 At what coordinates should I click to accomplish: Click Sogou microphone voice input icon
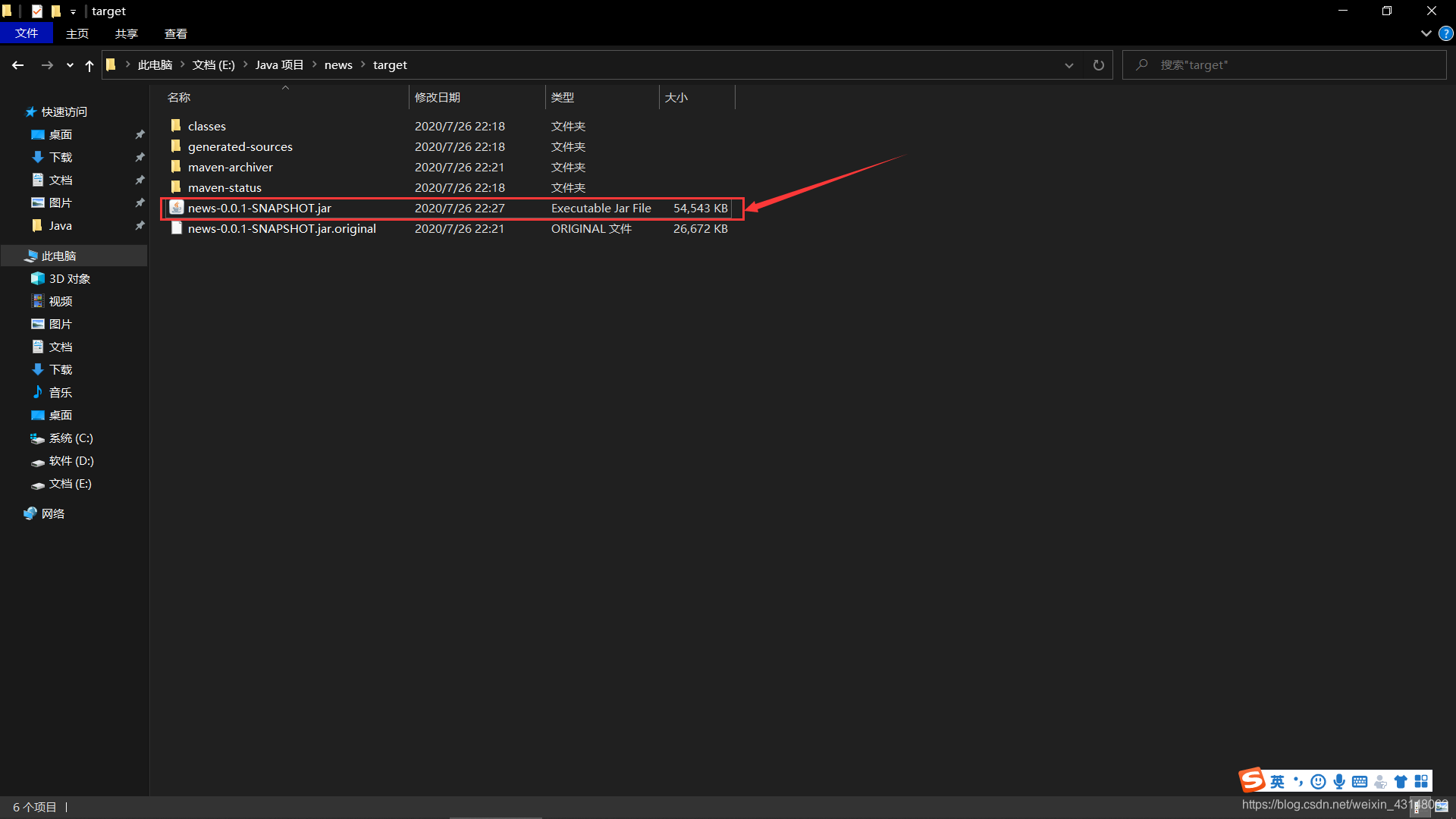1339,781
